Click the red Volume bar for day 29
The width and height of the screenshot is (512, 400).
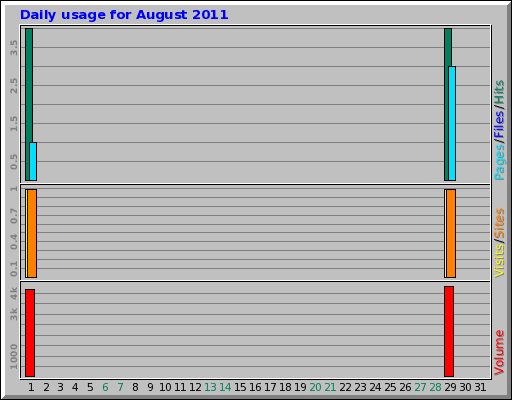[449, 331]
